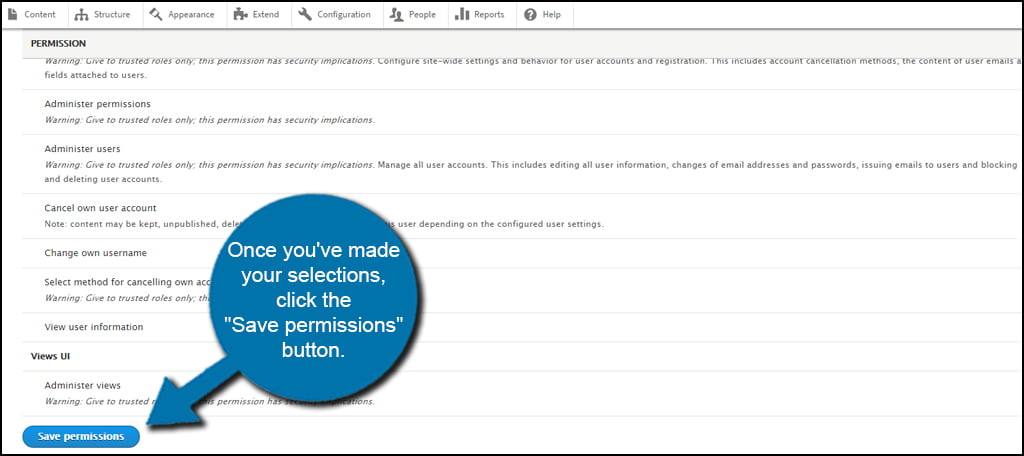The height and width of the screenshot is (456, 1024).
Task: Select the Administer permissions row label
Action: [x=97, y=104]
